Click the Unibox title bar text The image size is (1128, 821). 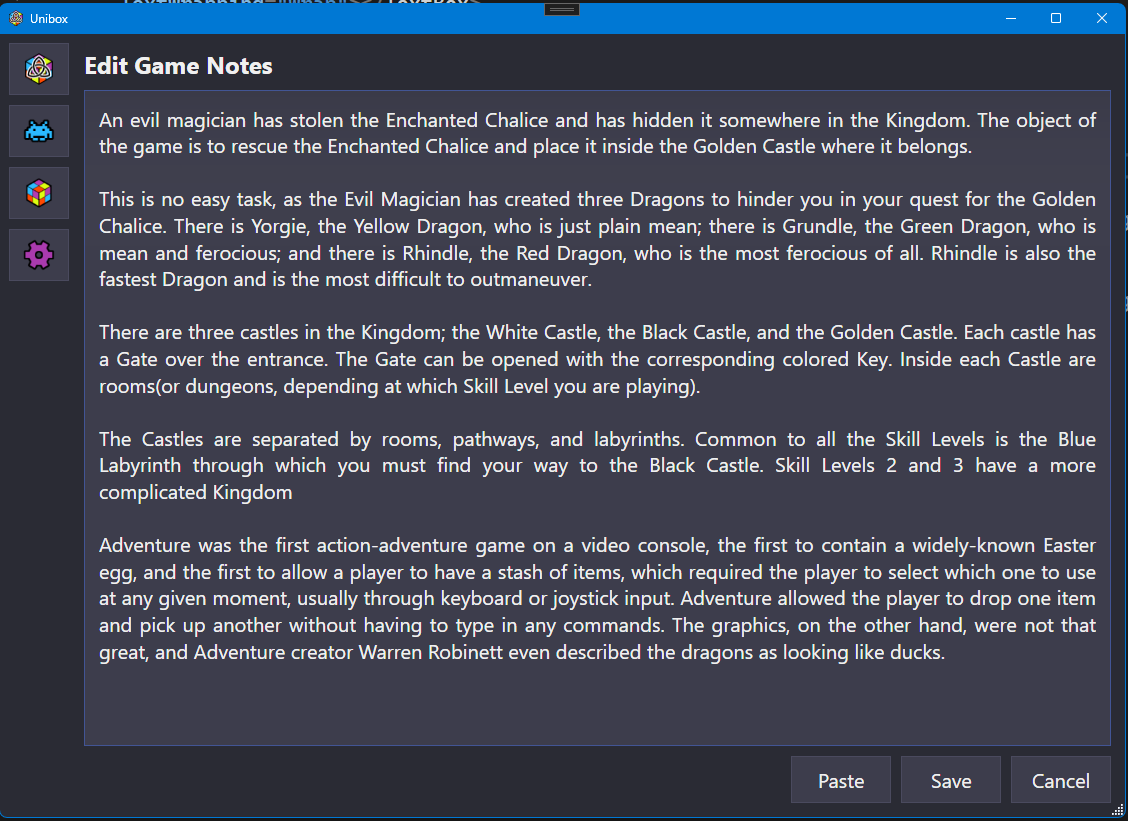(49, 18)
